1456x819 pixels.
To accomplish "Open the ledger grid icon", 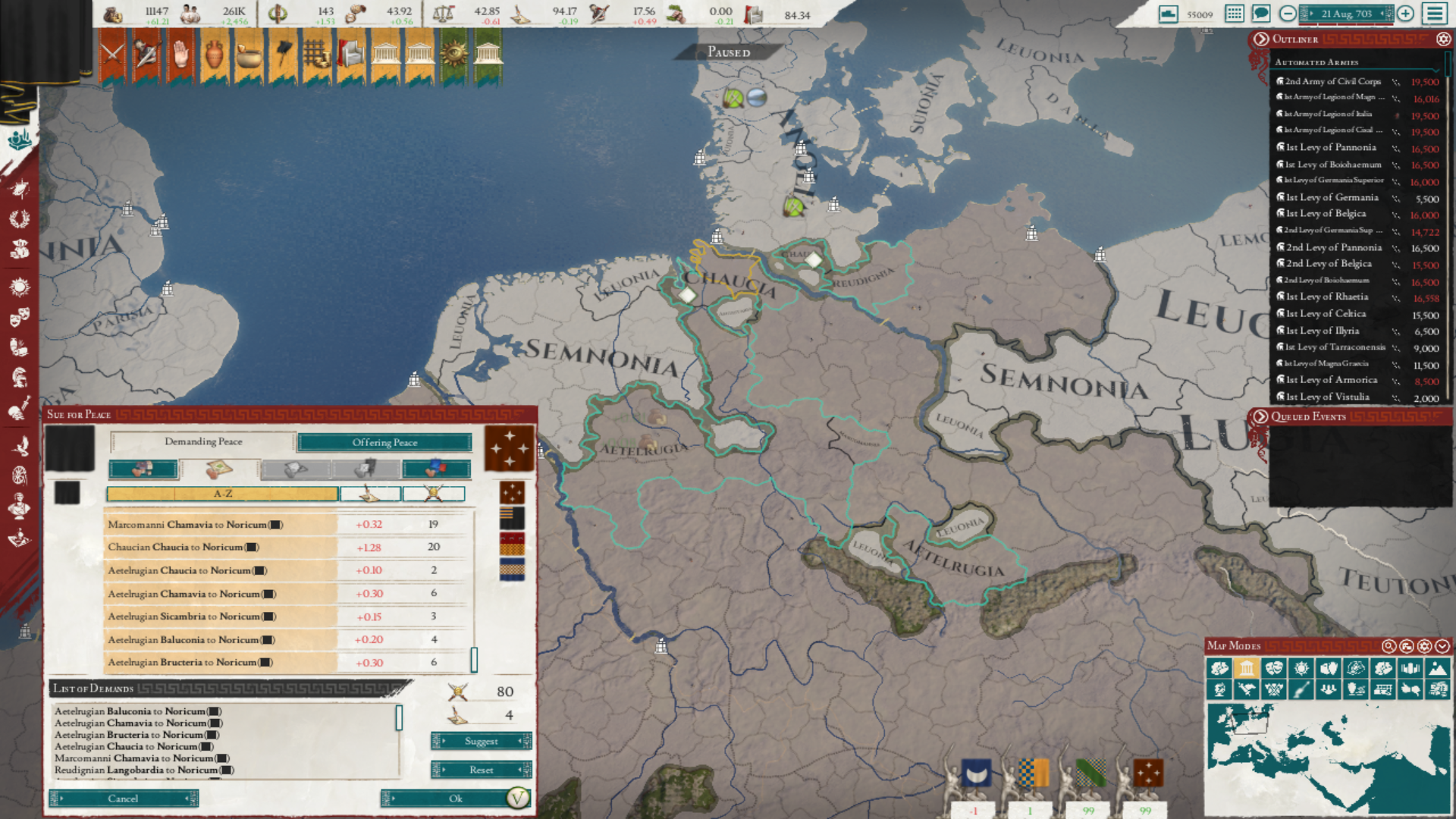I will 1235,14.
